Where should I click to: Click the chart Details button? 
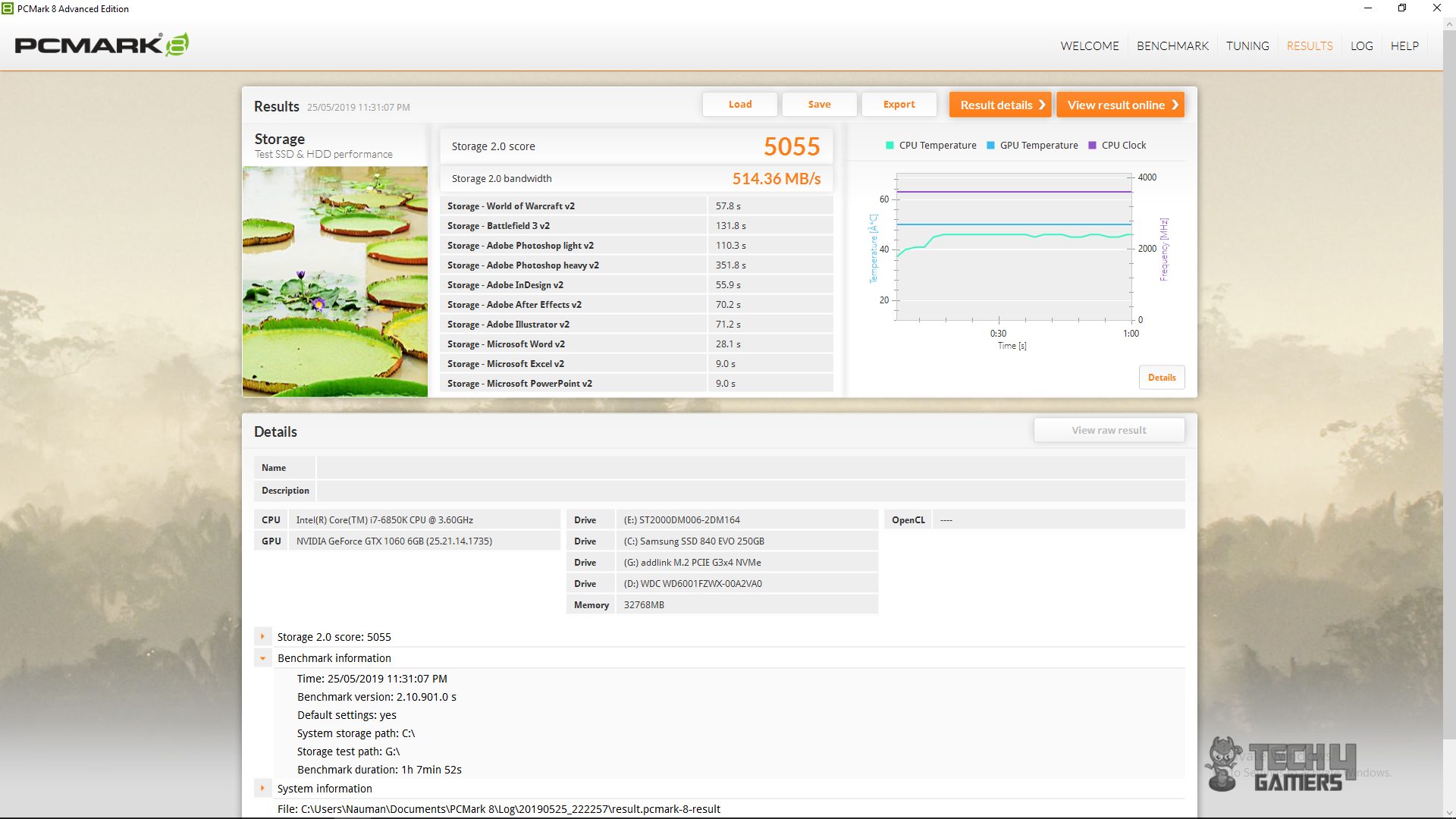point(1162,378)
